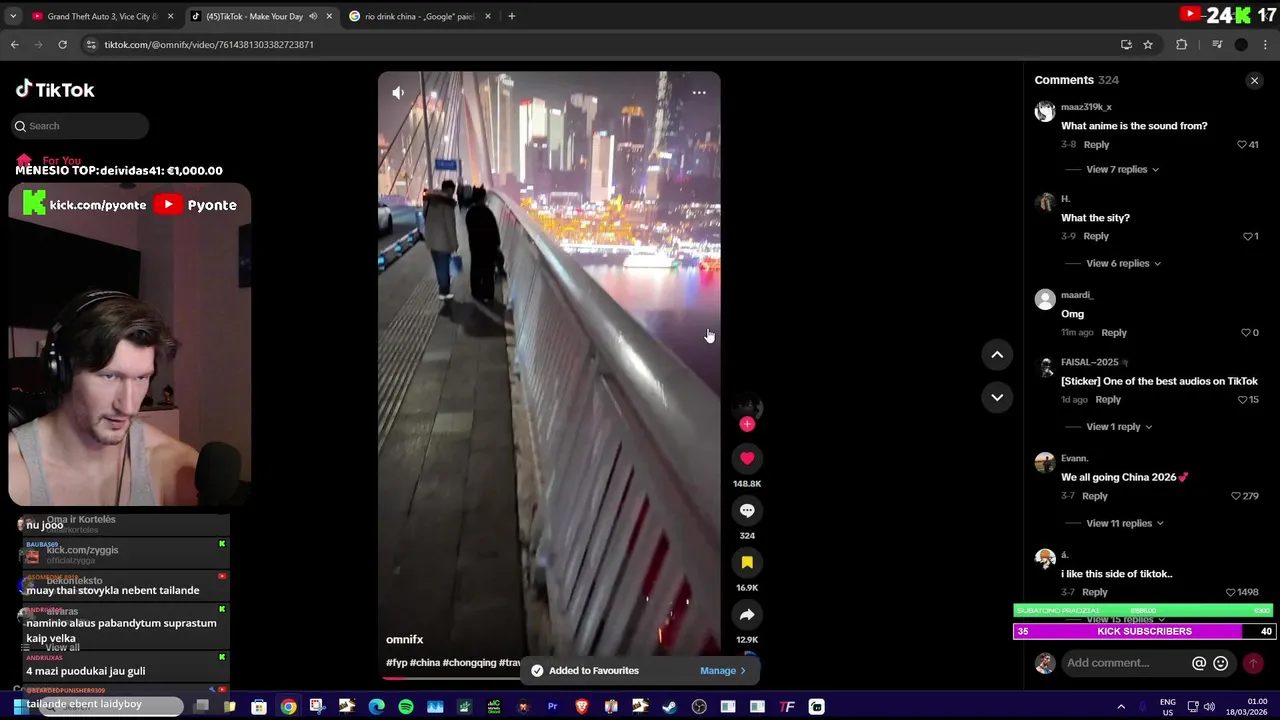Show hidden system tray icons
The width and height of the screenshot is (1280, 720).
click(x=1122, y=707)
